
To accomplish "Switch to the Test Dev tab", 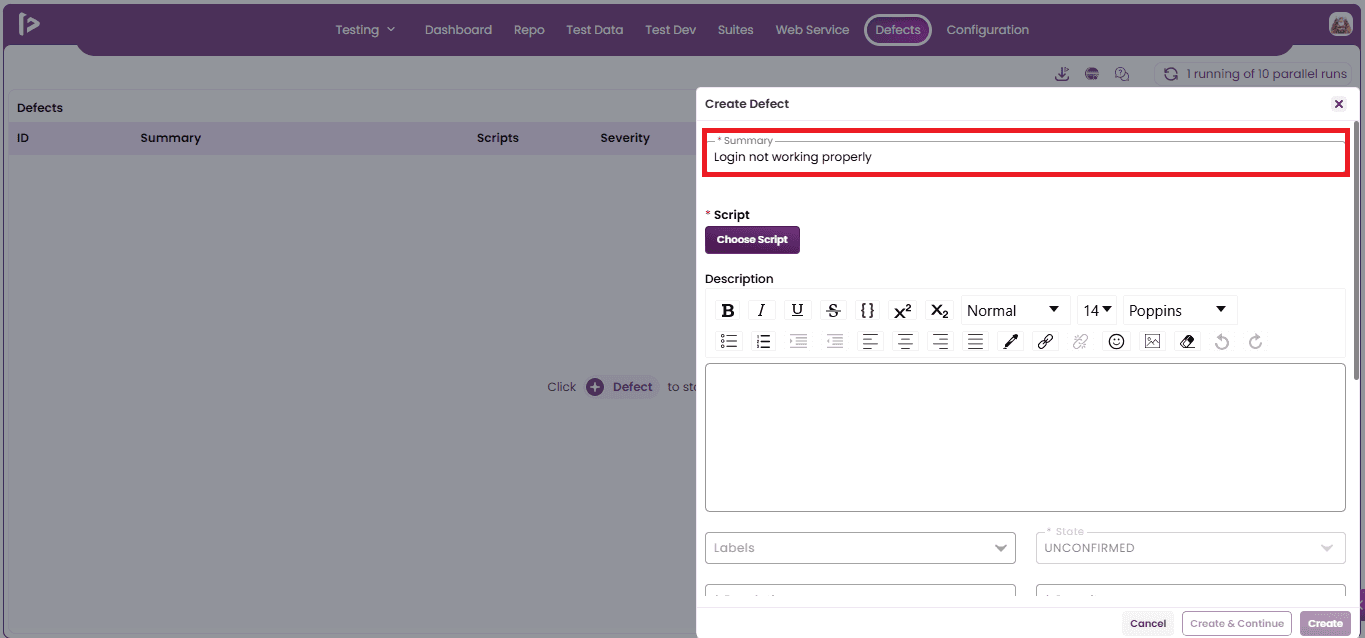I will (x=670, y=30).
